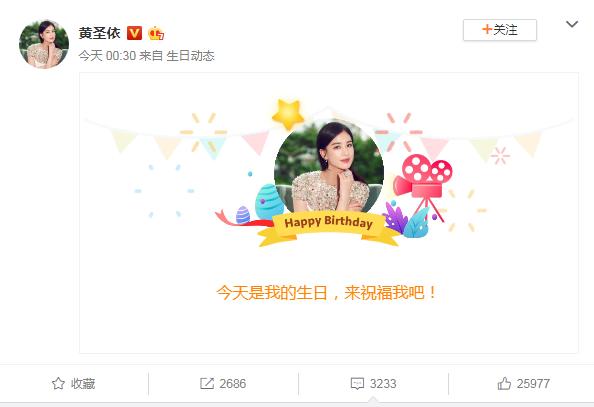Expand the post options chevron
Image resolution: width=594 pixels, height=407 pixels.
coord(572,24)
